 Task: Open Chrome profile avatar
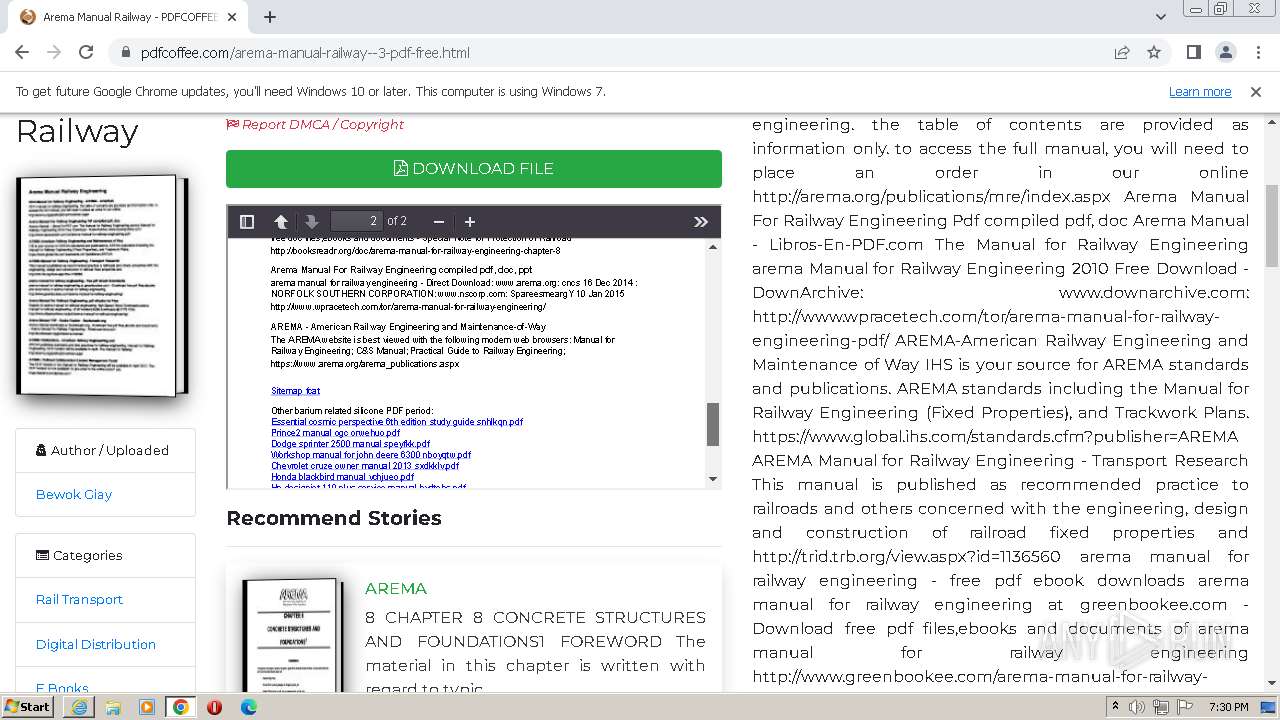[x=1226, y=53]
